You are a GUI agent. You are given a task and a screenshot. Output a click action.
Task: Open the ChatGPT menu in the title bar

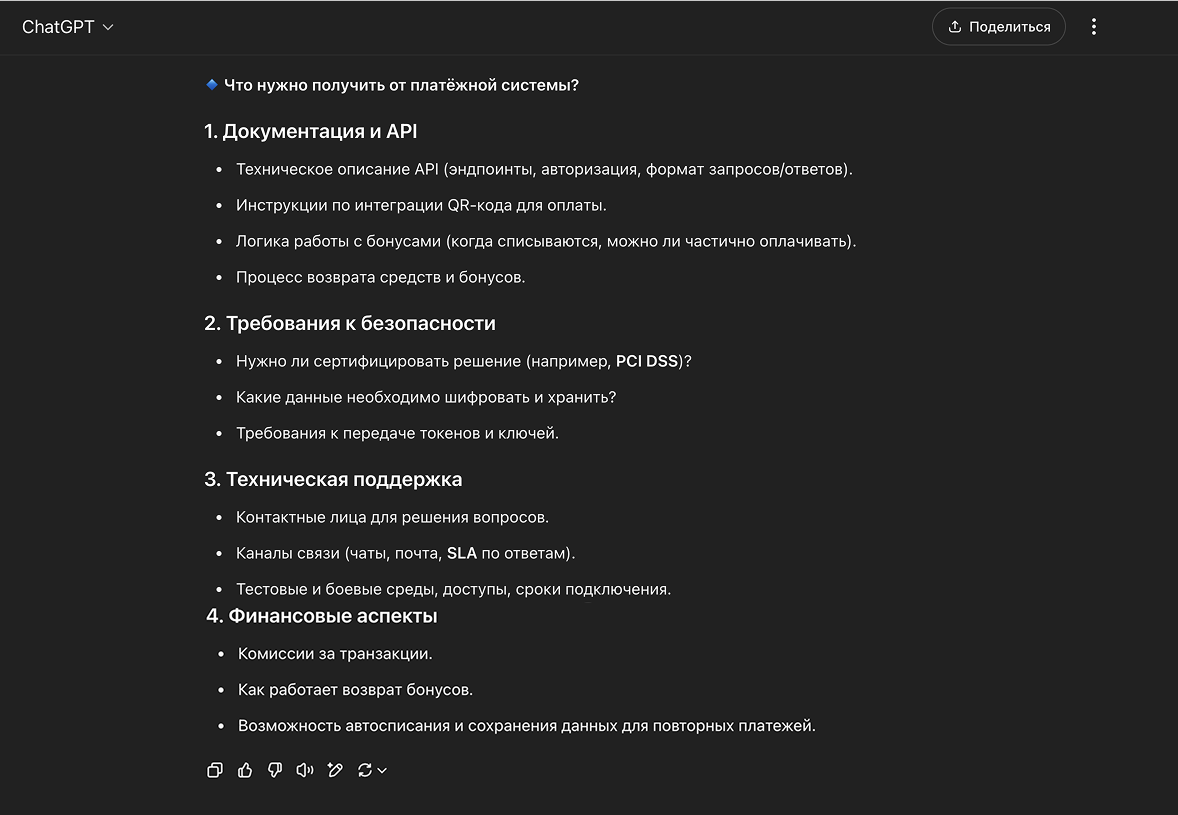point(68,27)
